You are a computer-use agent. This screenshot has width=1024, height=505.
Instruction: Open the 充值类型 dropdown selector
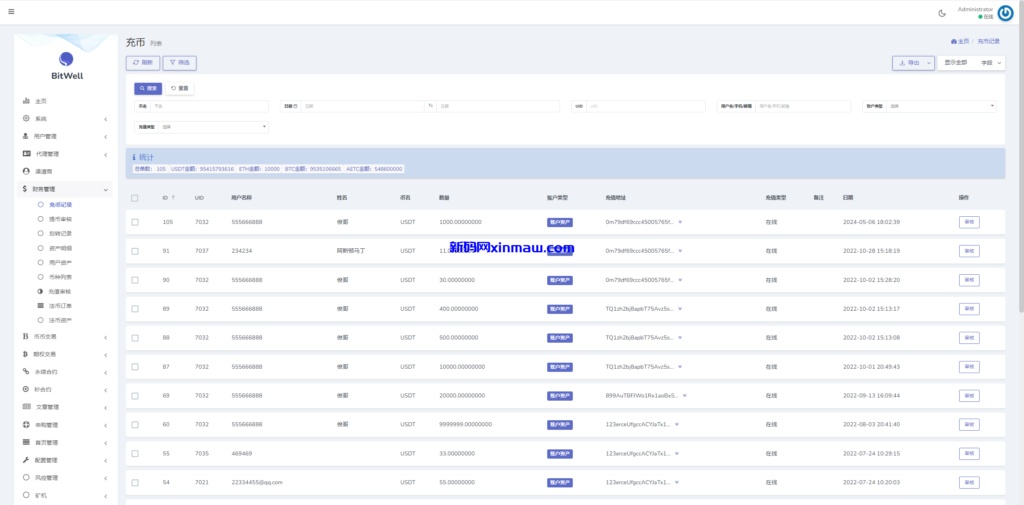[213, 127]
